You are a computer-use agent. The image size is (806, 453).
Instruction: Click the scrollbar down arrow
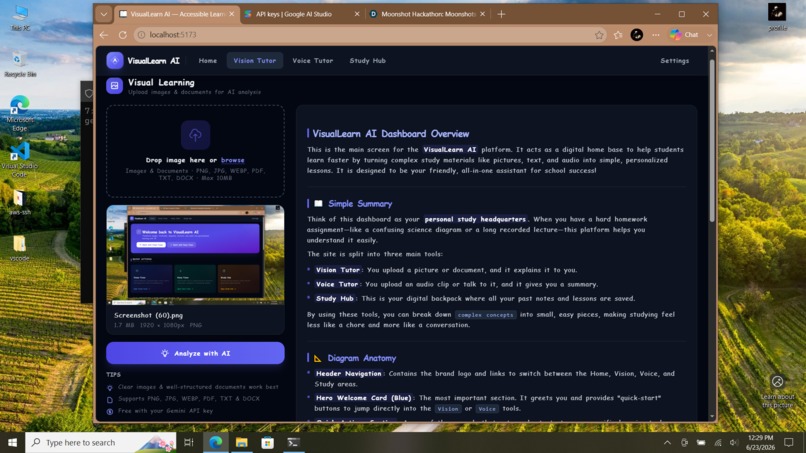pyautogui.click(x=712, y=416)
